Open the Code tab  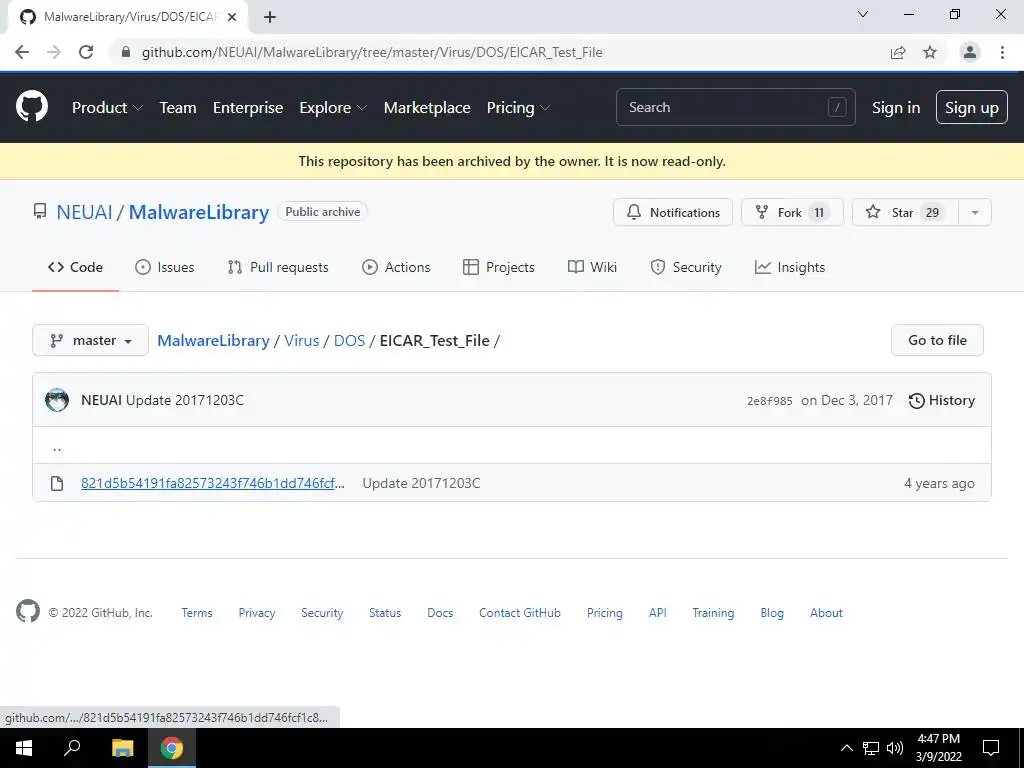click(x=76, y=267)
